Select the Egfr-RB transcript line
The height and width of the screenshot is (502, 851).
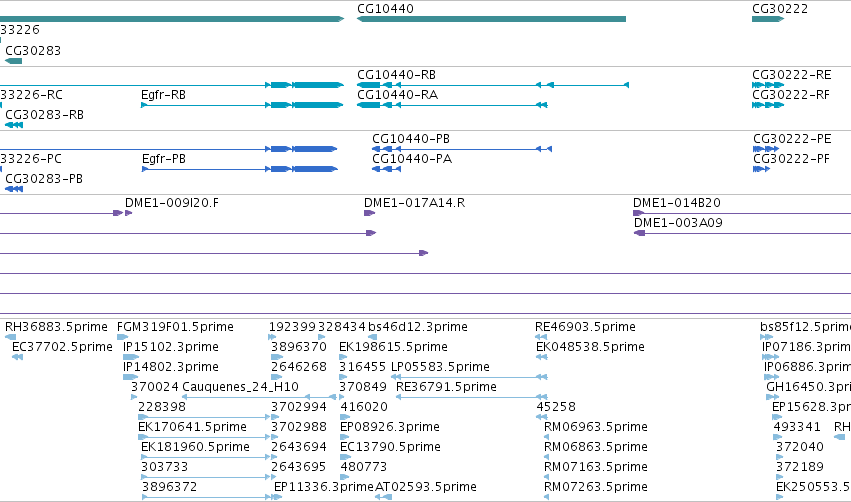(242, 105)
